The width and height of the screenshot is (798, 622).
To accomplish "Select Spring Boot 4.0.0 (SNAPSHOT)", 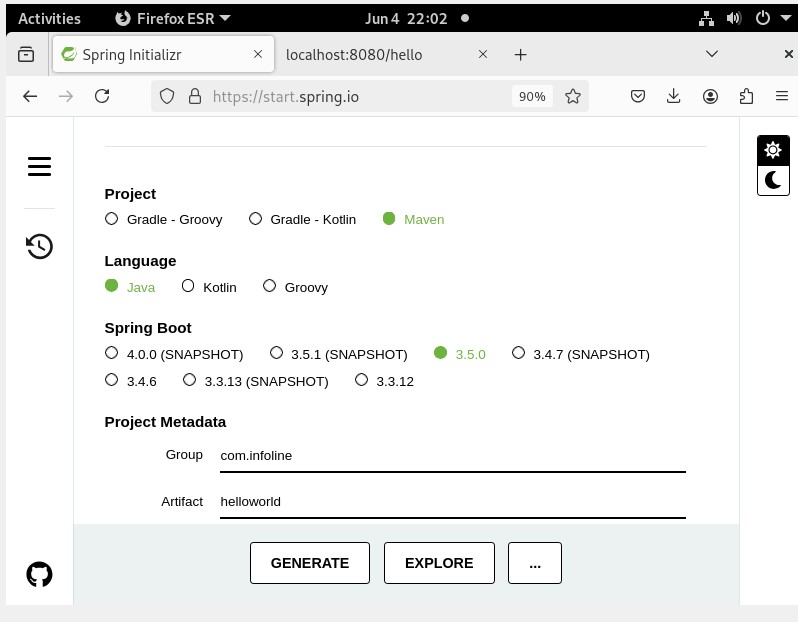I will [112, 354].
